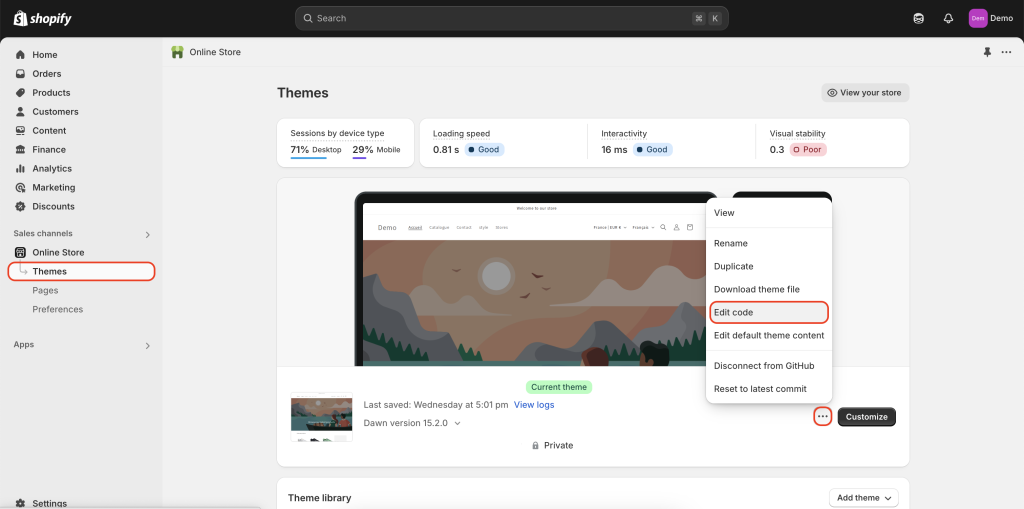Open the Home sidebar item

44,55
